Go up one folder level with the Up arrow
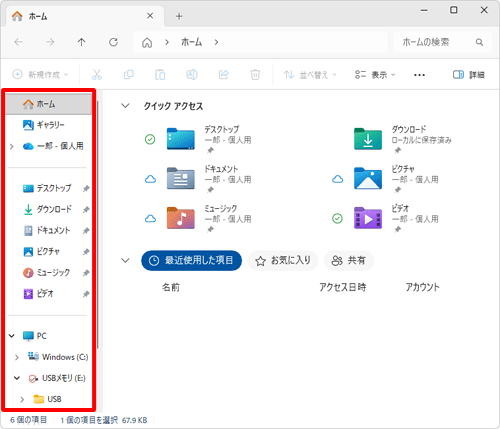This screenshot has height=429, width=500. 82,42
